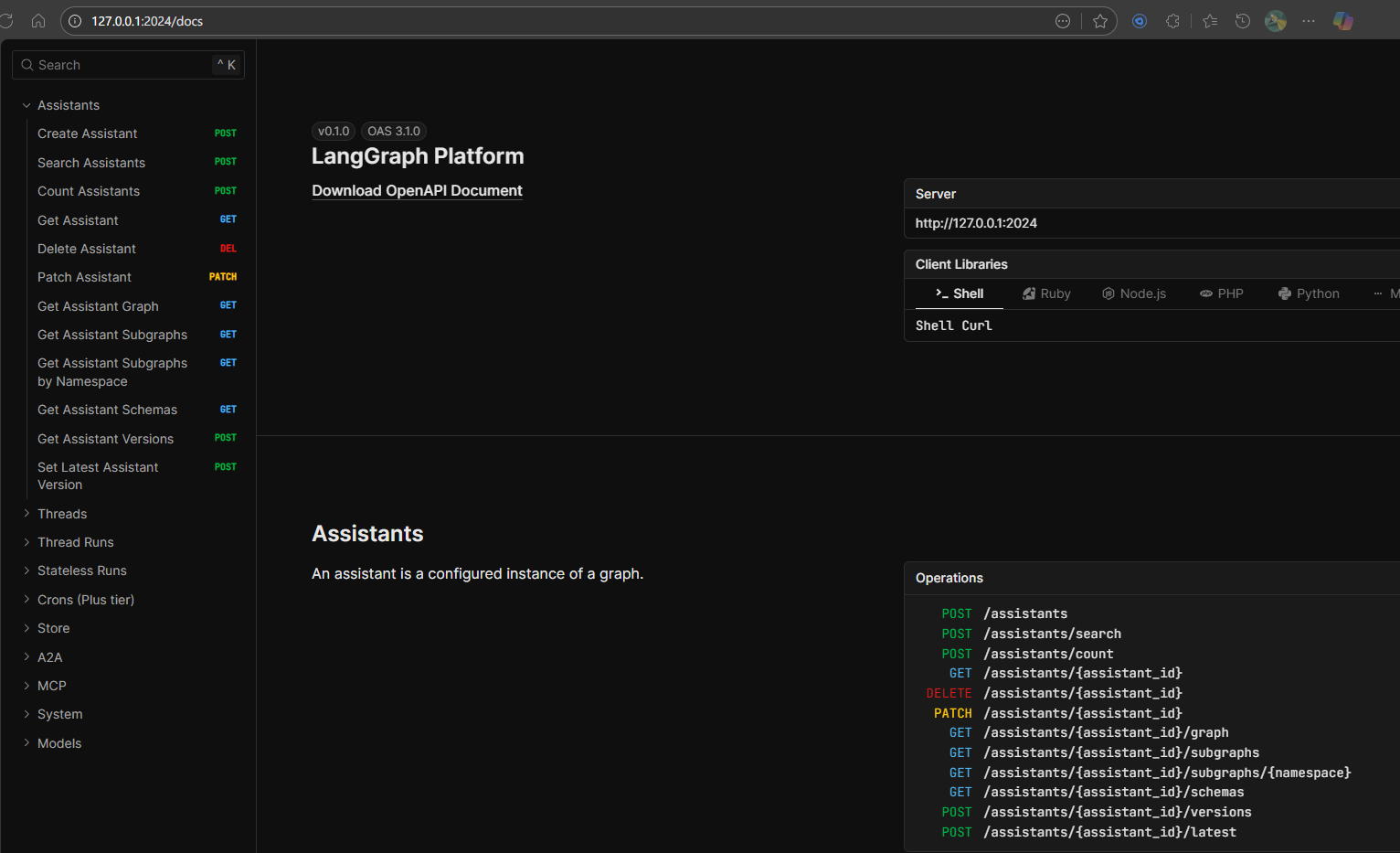This screenshot has height=853, width=1400.
Task: Switch to the Ruby client library tab
Action: pos(1046,293)
